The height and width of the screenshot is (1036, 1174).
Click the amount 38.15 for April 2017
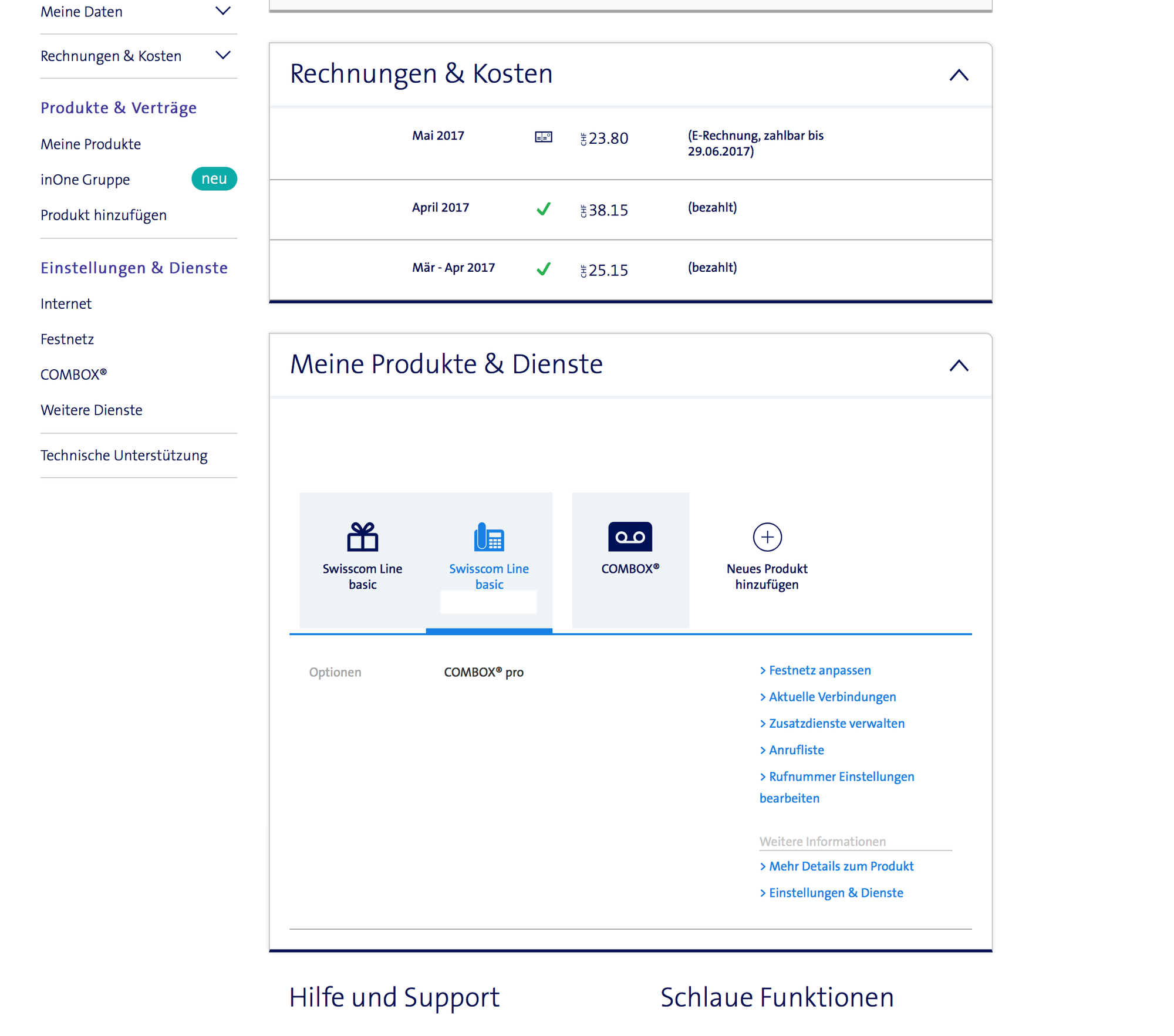point(604,210)
